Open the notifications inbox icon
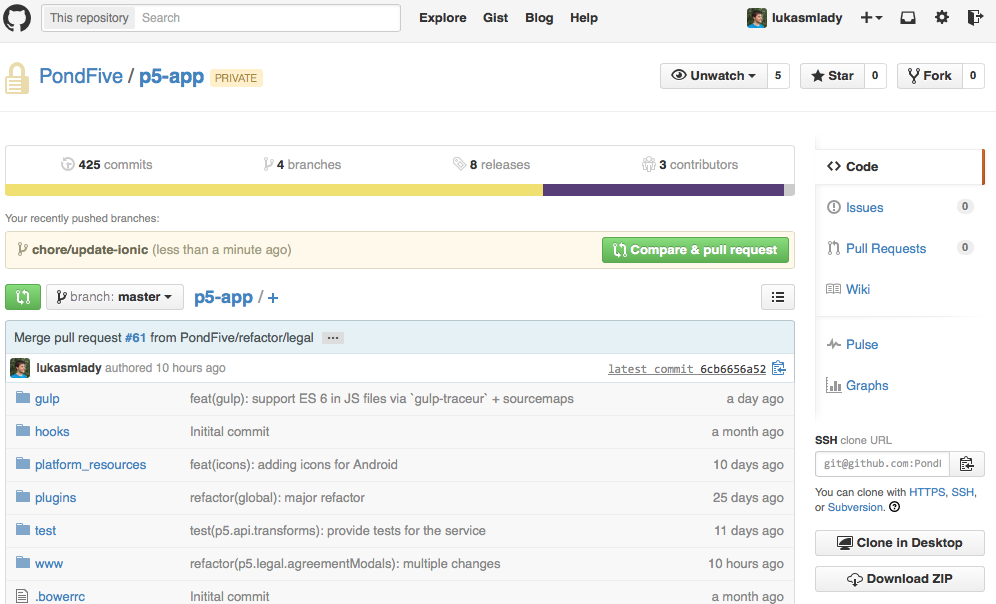The width and height of the screenshot is (996, 604). click(908, 18)
